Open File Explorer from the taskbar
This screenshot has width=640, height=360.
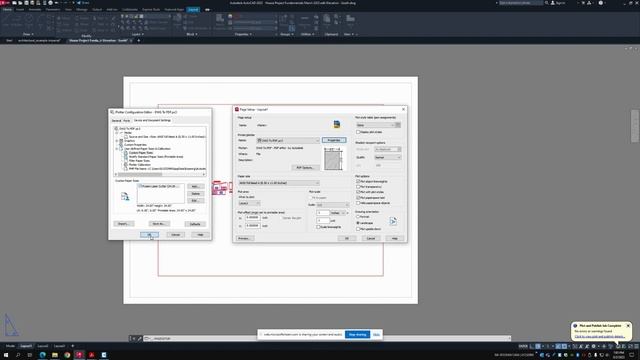(x=55, y=355)
